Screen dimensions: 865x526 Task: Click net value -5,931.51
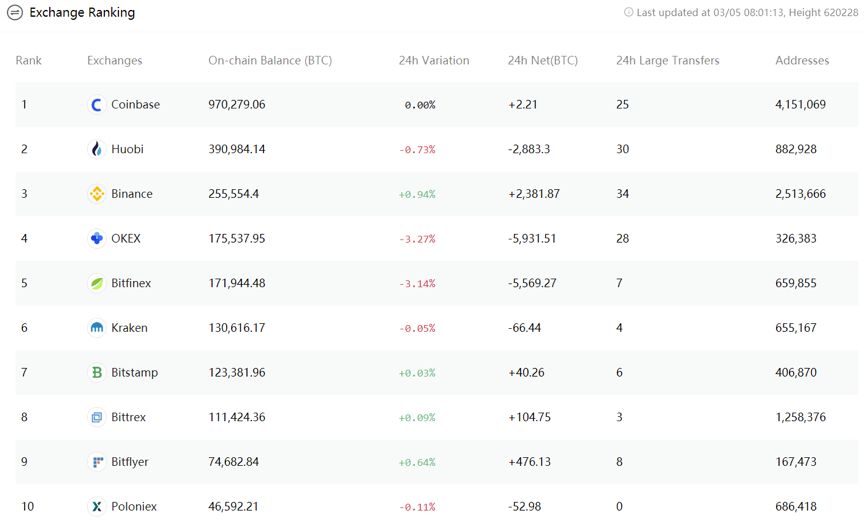coord(532,238)
